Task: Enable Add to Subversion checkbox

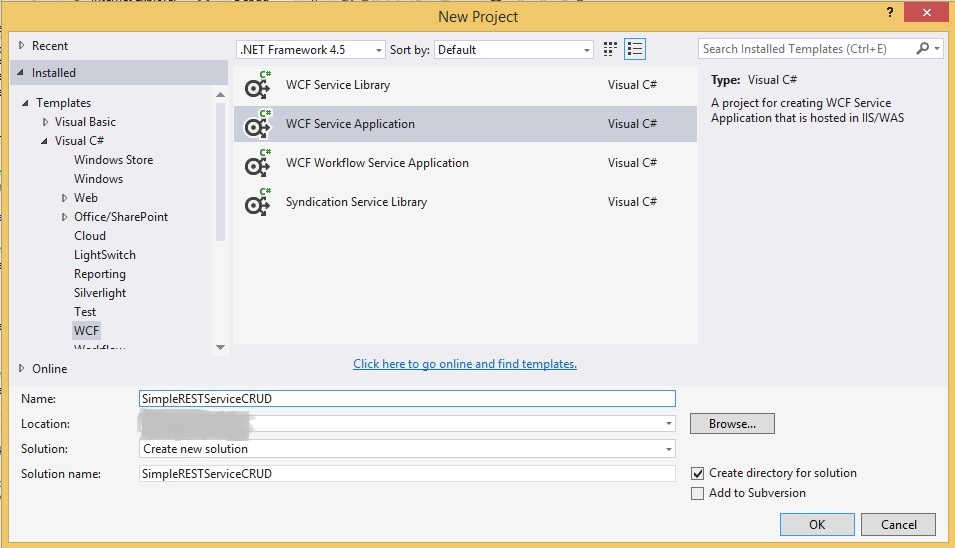Action: [698, 493]
